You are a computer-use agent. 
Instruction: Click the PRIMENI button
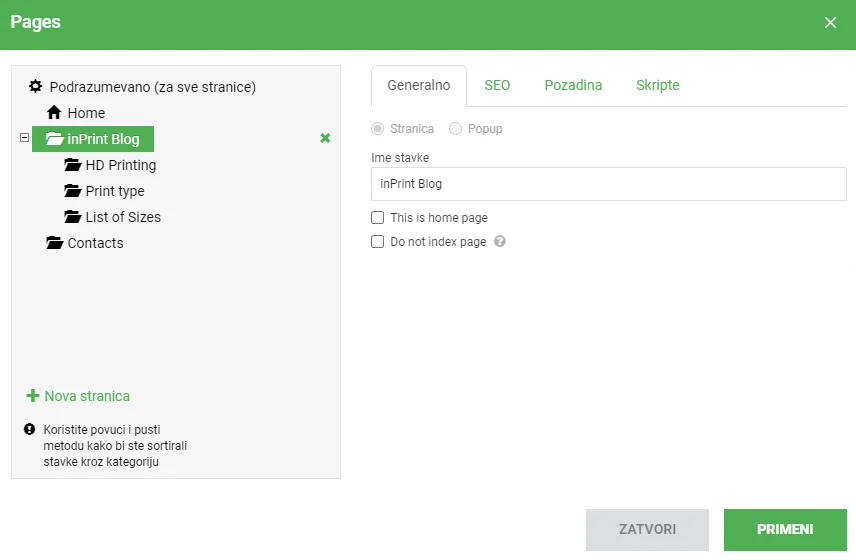click(785, 529)
